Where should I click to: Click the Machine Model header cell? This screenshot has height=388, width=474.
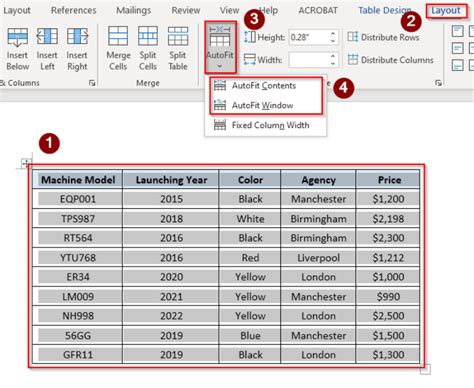pyautogui.click(x=78, y=180)
